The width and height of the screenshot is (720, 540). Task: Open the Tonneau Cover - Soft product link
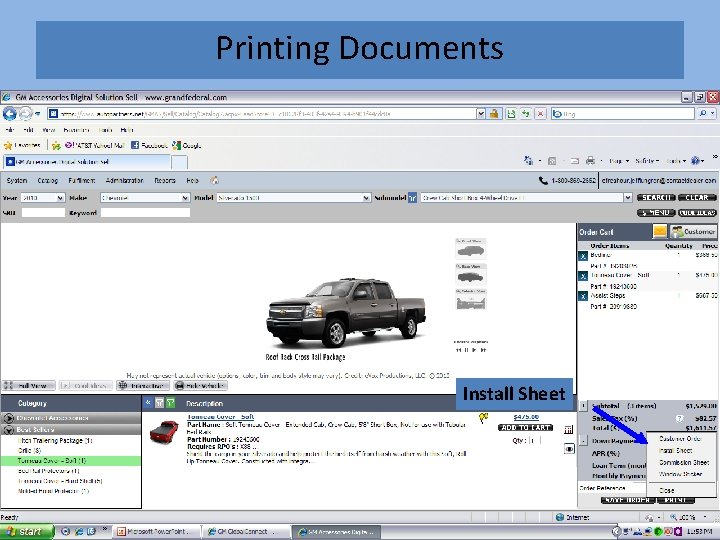[220, 417]
